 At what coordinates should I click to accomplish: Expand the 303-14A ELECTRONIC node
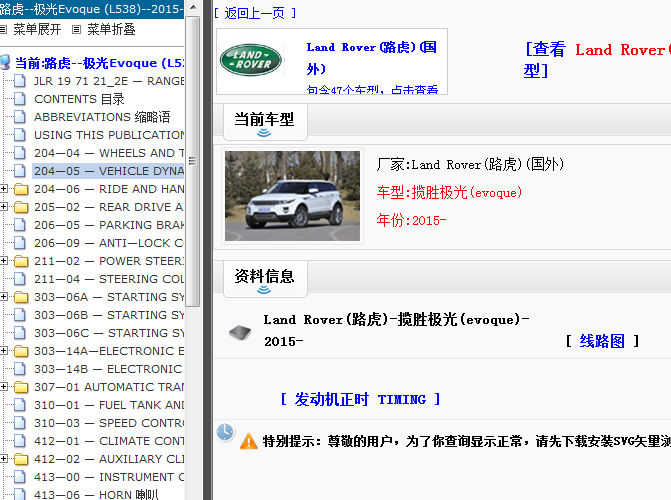(3, 350)
